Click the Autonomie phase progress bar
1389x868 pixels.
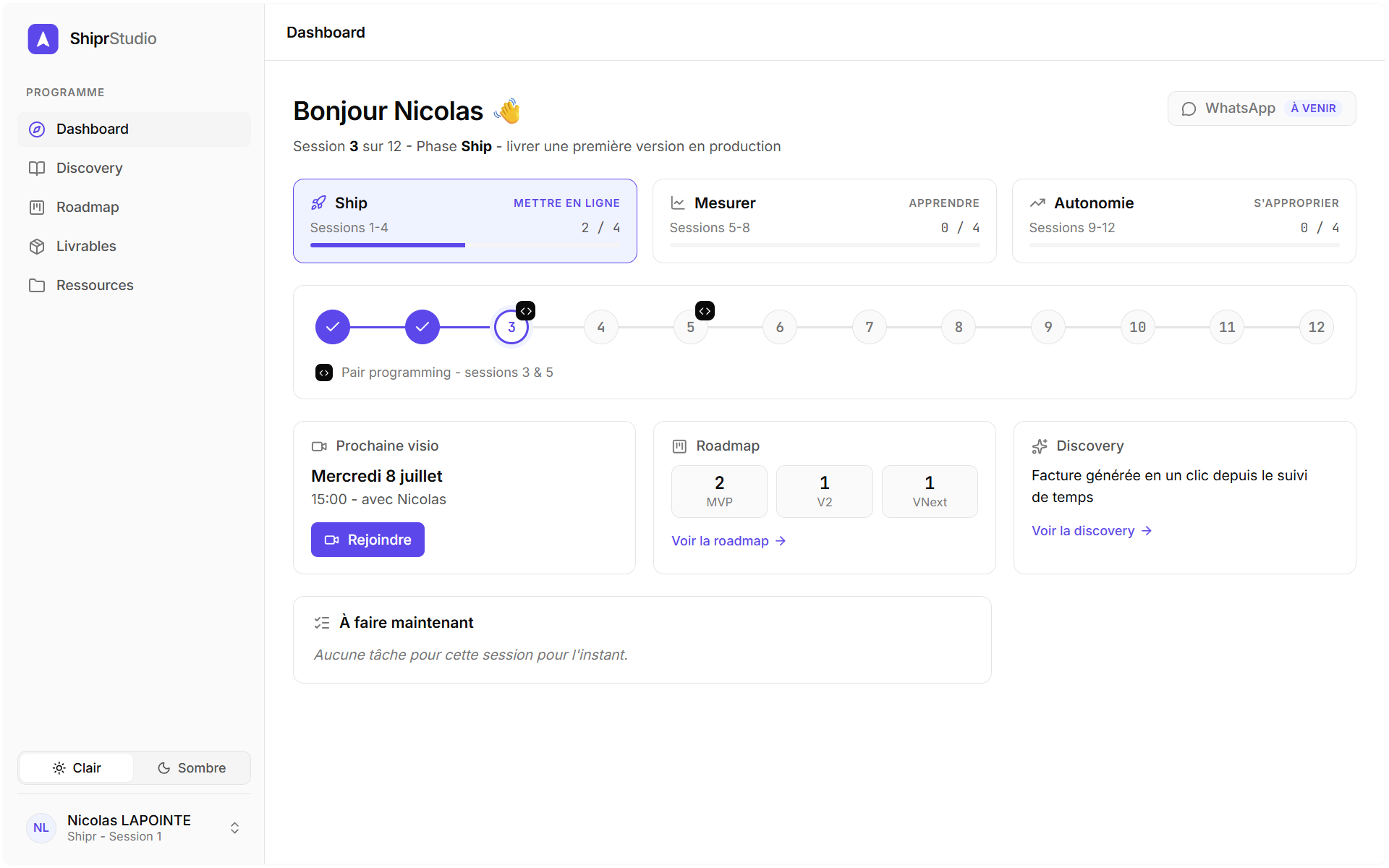(x=1184, y=245)
